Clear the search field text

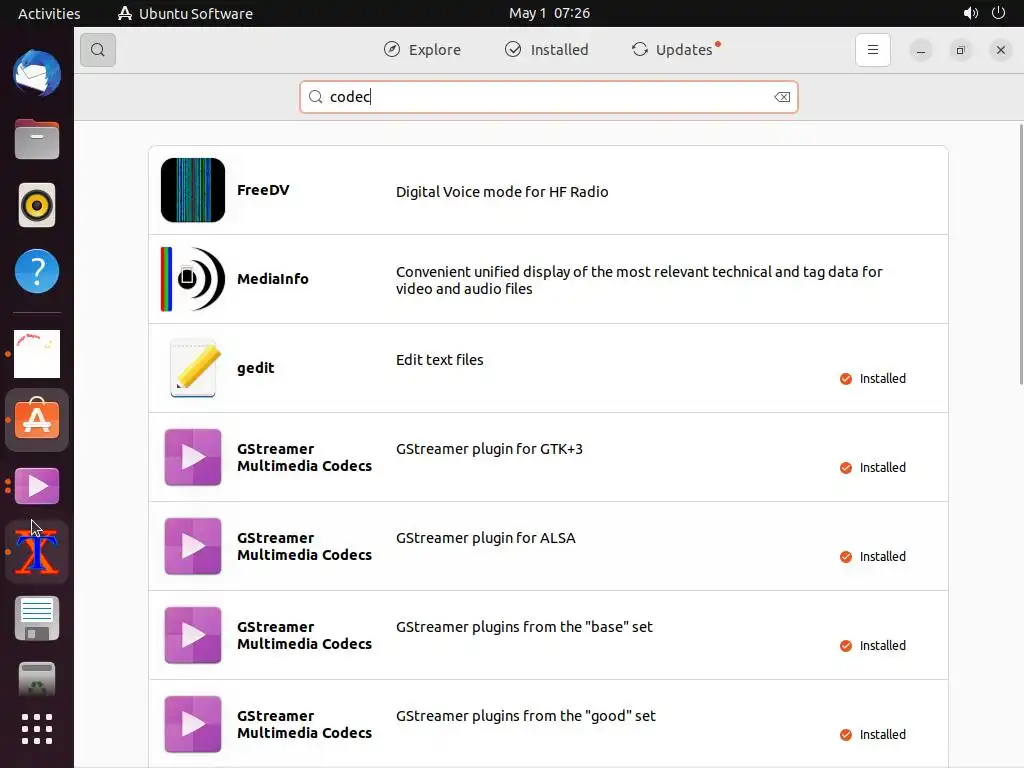pyautogui.click(x=782, y=97)
